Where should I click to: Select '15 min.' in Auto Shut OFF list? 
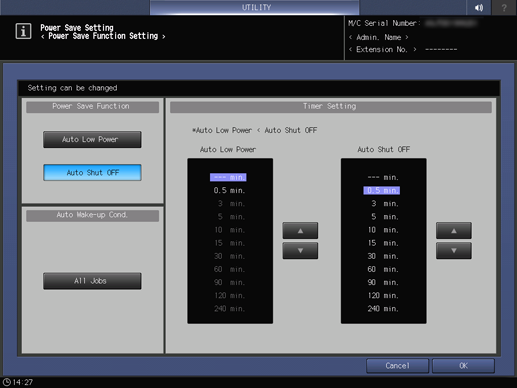383,243
